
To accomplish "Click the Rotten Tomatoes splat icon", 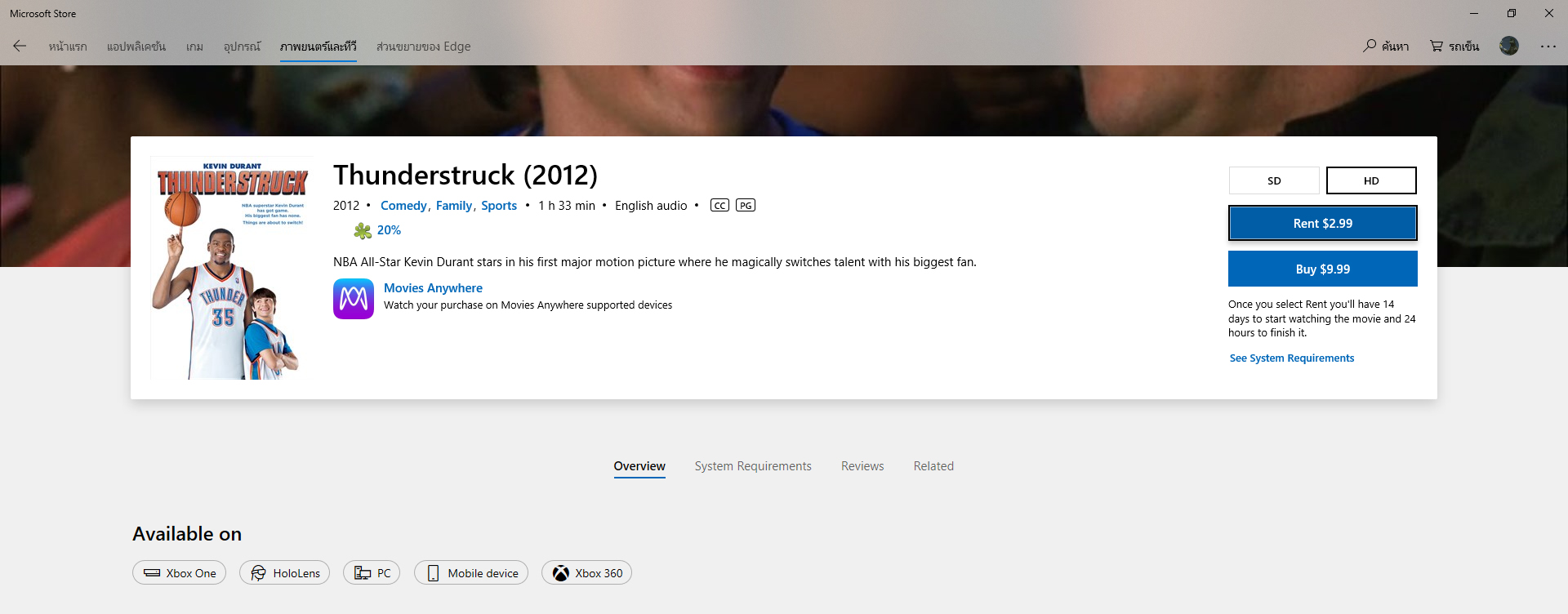I will coord(363,231).
